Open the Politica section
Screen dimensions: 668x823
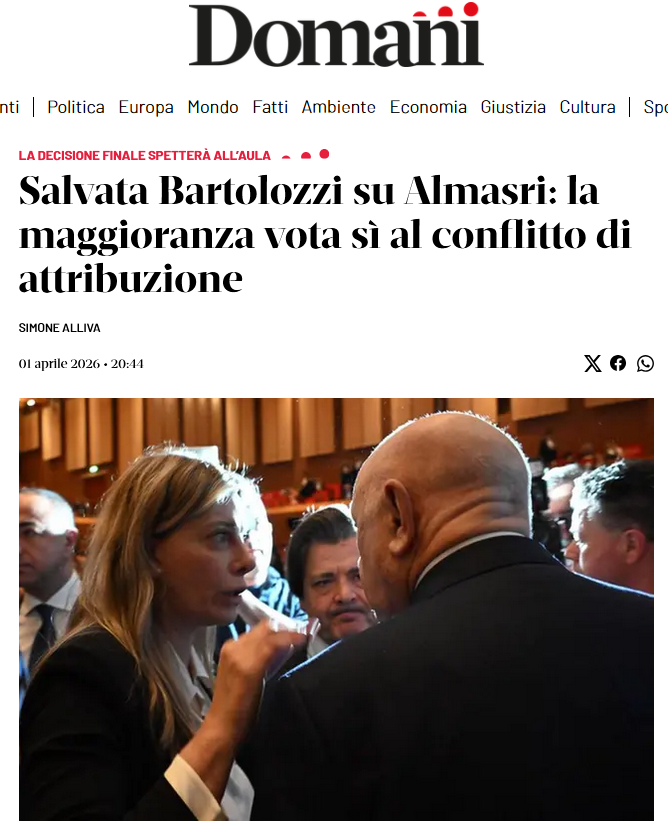(76, 107)
